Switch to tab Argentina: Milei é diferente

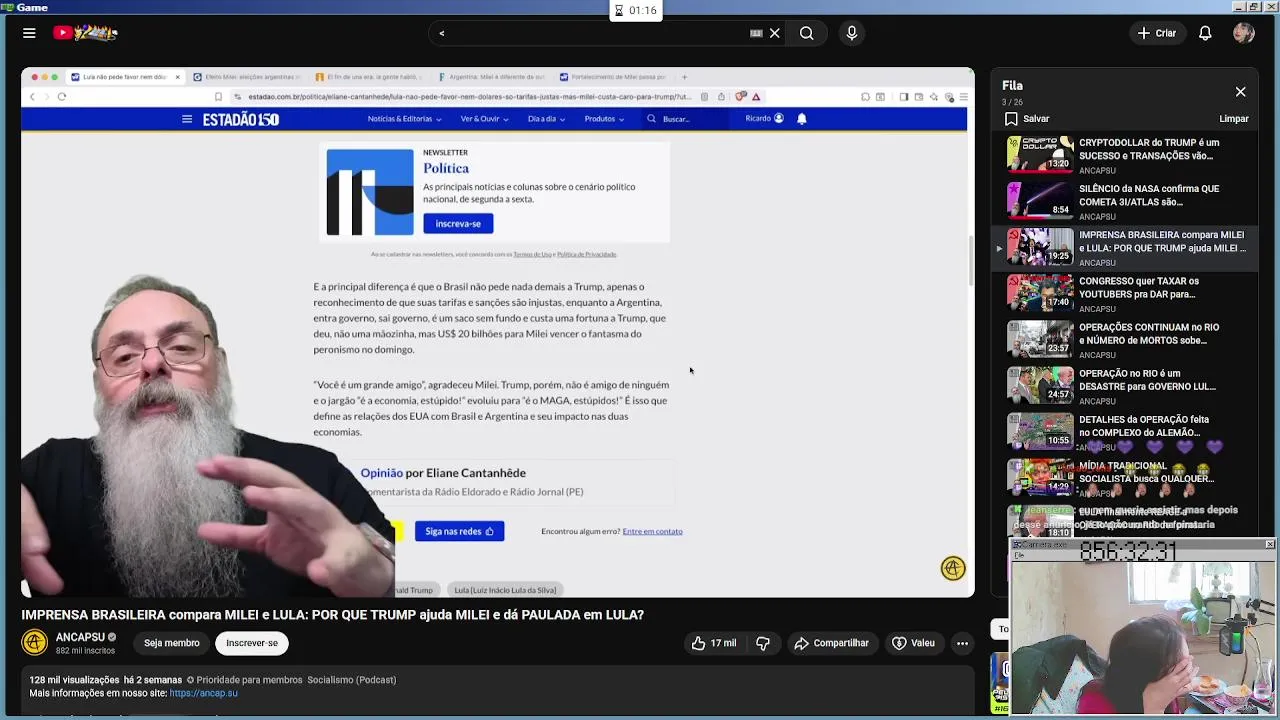coord(490,77)
